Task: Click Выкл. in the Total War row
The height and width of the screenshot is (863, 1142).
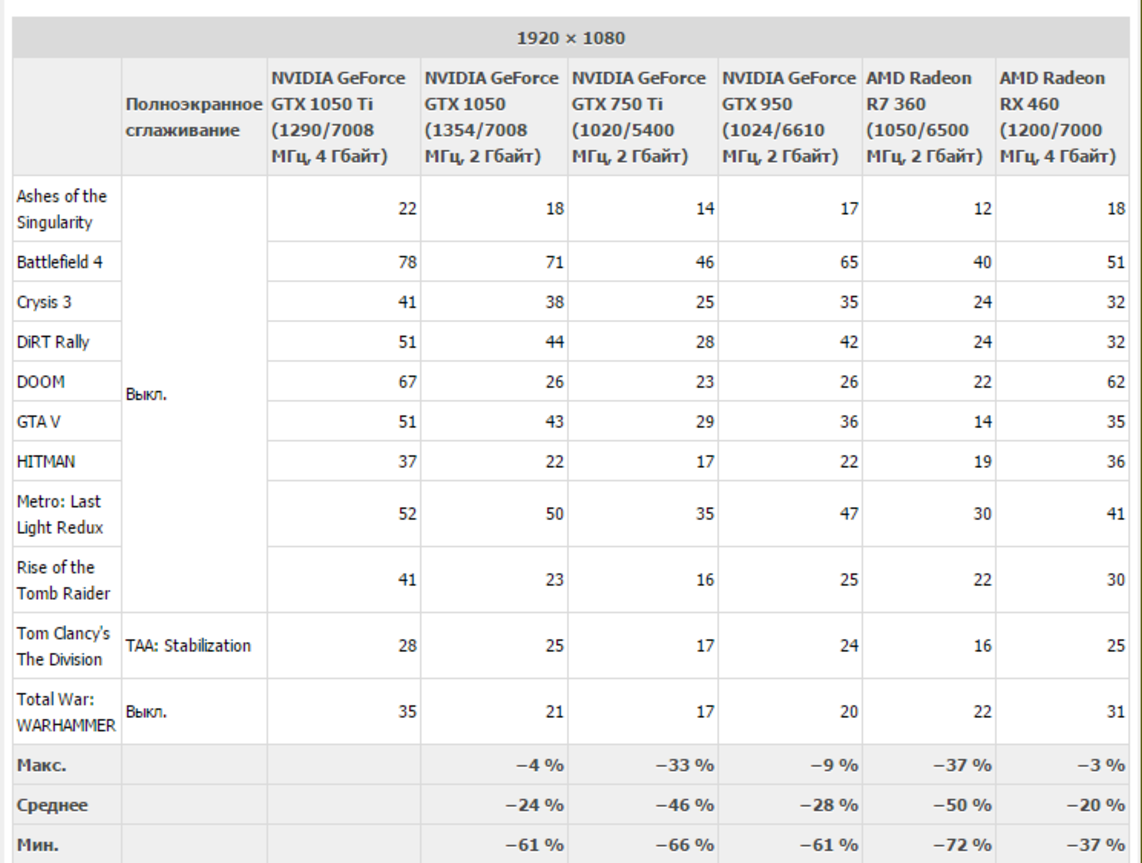Action: tap(146, 712)
